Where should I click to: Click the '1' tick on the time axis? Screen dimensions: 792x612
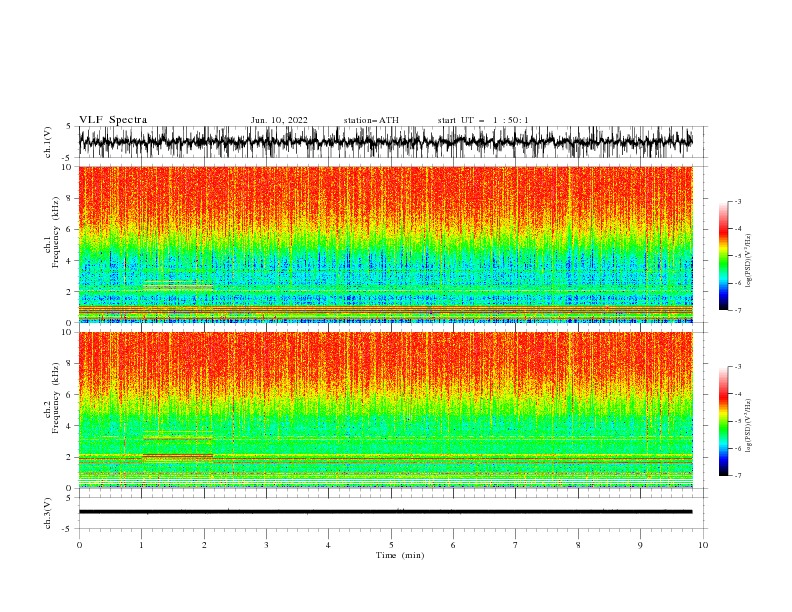[x=141, y=545]
